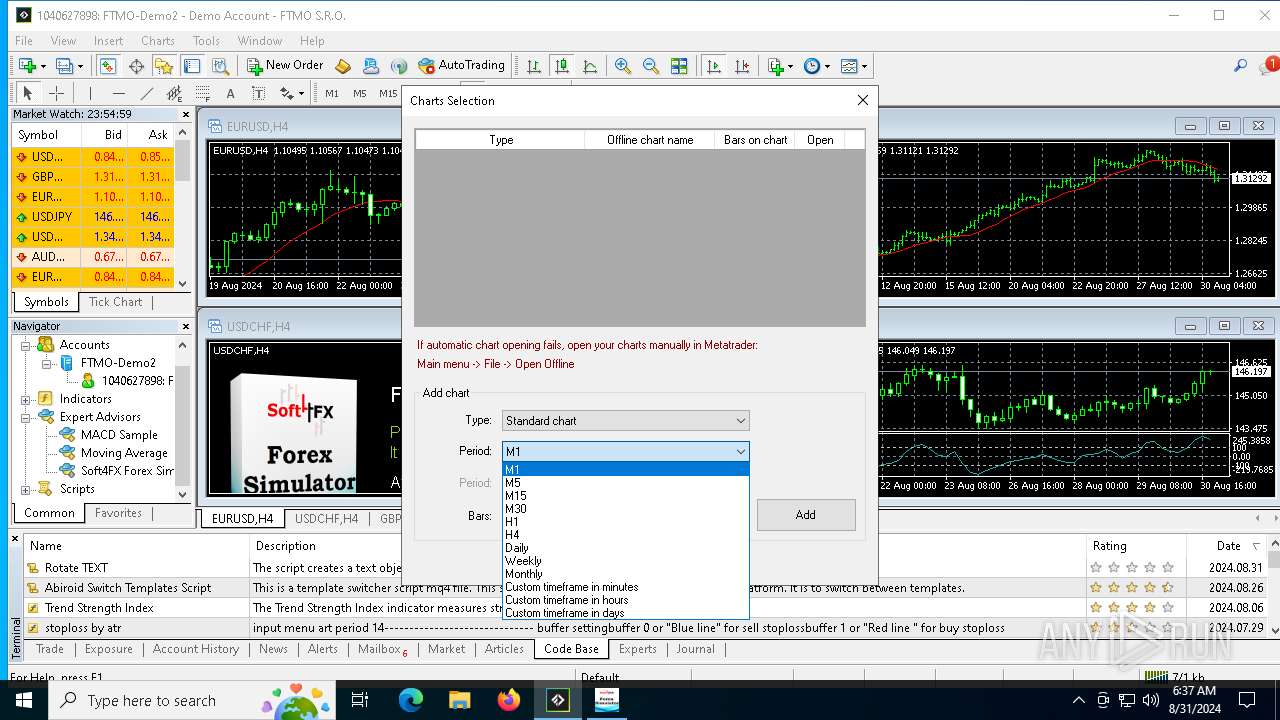
Task: Switch charts to bar chart mode
Action: click(x=534, y=66)
